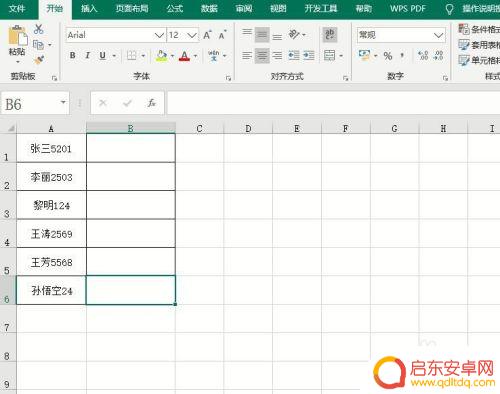Expand underline style arrow
Image resolution: width=500 pixels, height=394 pixels.
click(114, 56)
